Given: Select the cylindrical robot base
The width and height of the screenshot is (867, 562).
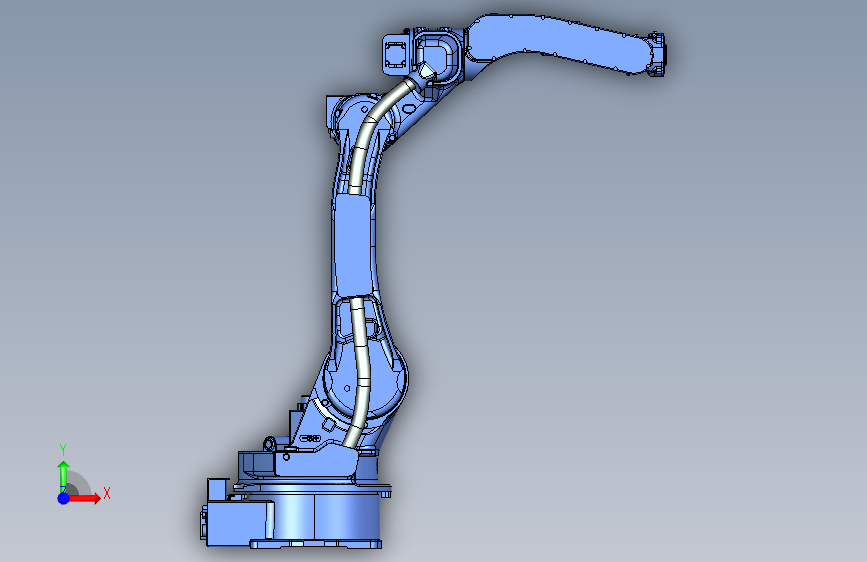Looking at the screenshot, I should tap(326, 515).
